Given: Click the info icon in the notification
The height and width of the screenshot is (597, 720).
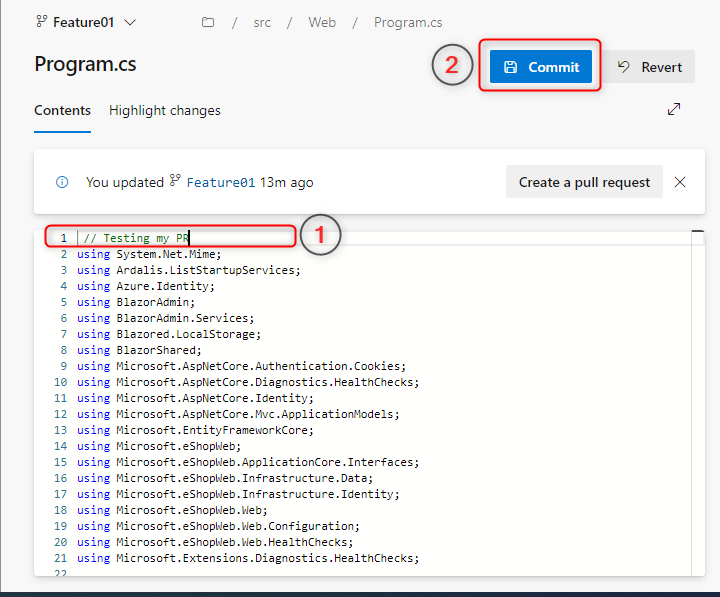Looking at the screenshot, I should (x=62, y=182).
